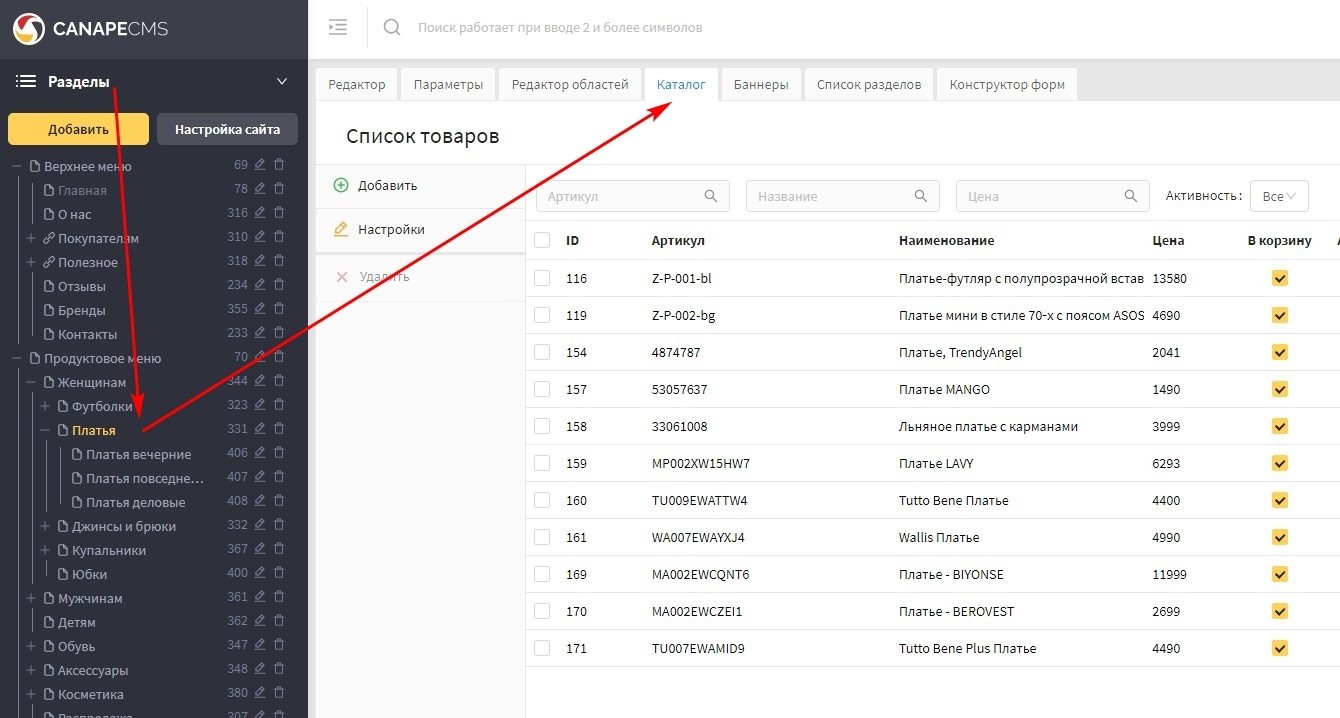
Task: Click the Настройка сайта button
Action: click(x=227, y=129)
